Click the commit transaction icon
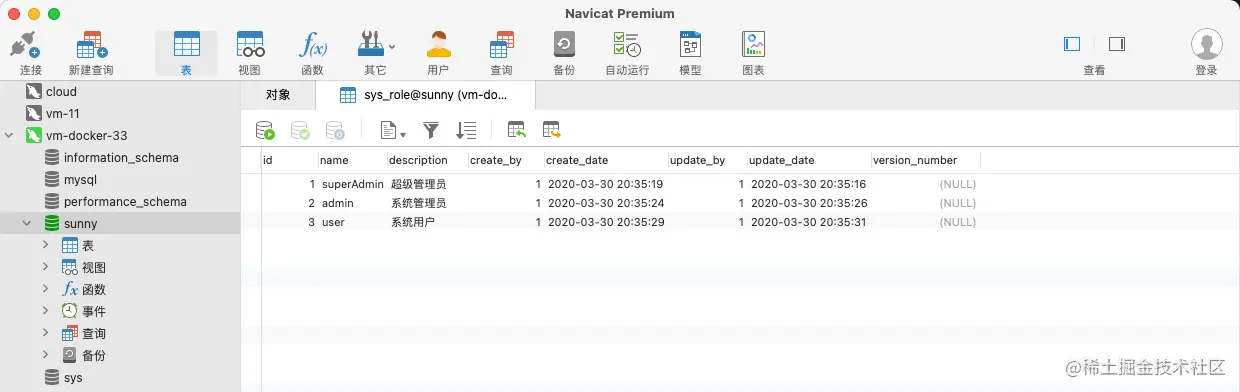 coord(300,130)
